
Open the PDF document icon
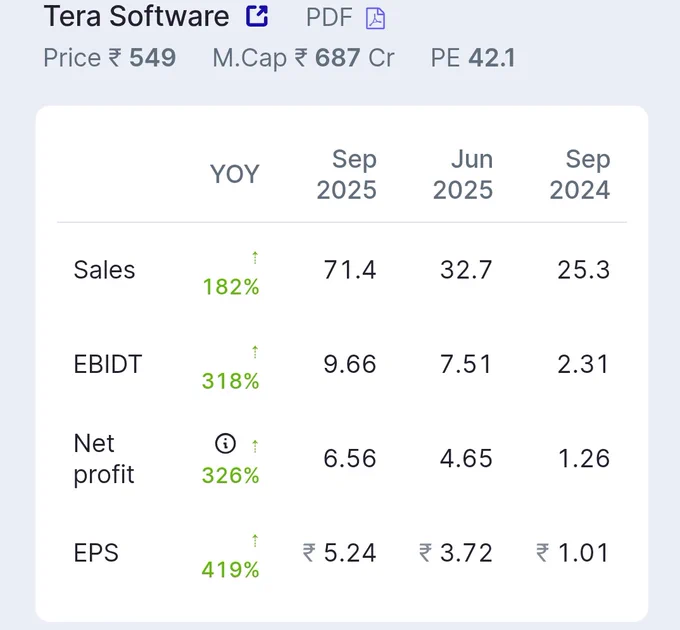[375, 19]
